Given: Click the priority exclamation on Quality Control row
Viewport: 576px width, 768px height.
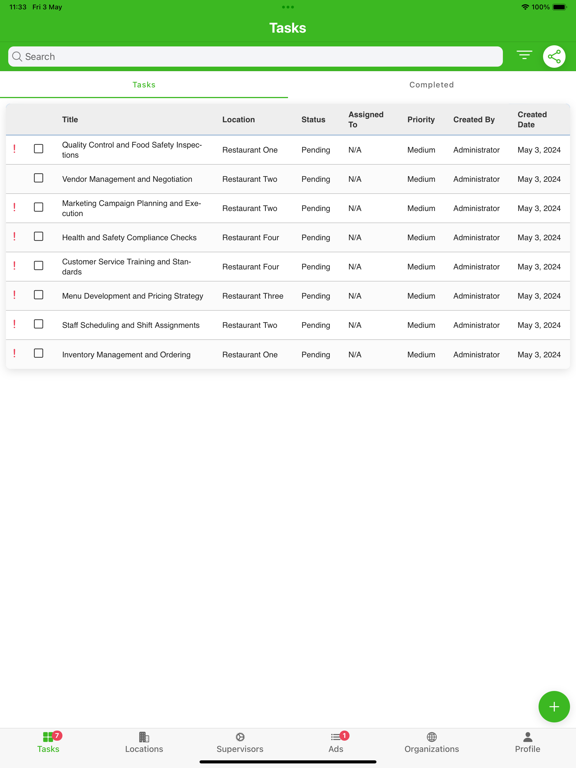Looking at the screenshot, I should click(14, 149).
